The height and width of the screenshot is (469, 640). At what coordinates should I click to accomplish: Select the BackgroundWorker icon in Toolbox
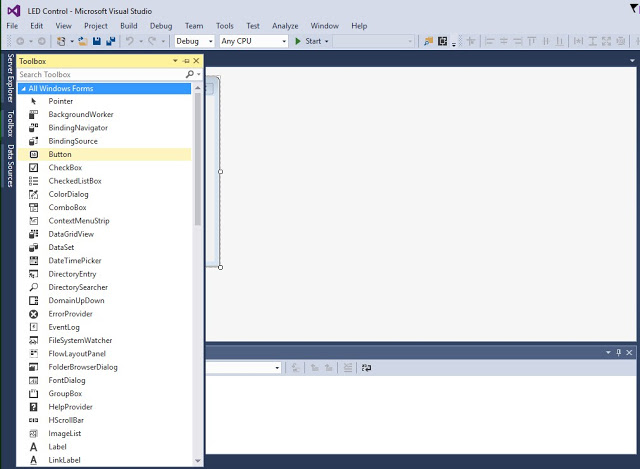coord(34,115)
